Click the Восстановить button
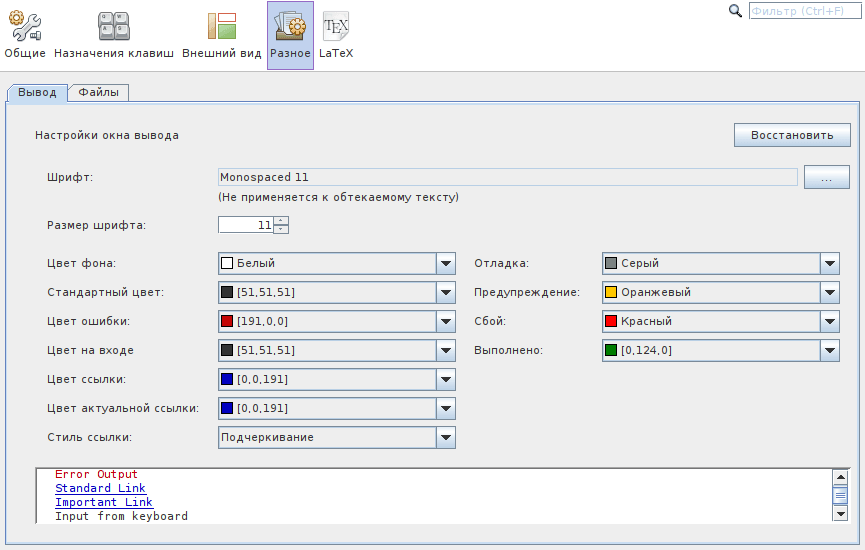Viewport: 865px width, 550px height. [792, 135]
